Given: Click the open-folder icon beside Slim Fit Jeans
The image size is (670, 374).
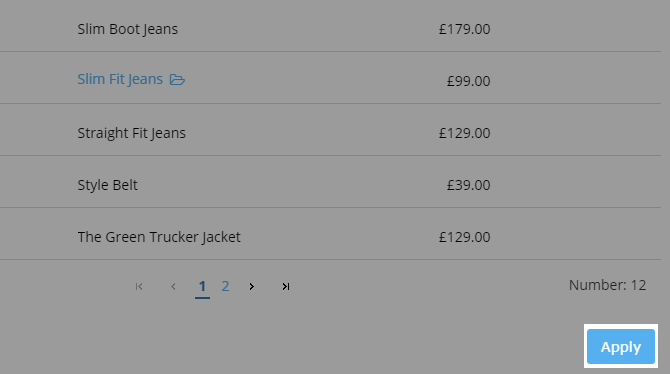Looking at the screenshot, I should pyautogui.click(x=177, y=80).
